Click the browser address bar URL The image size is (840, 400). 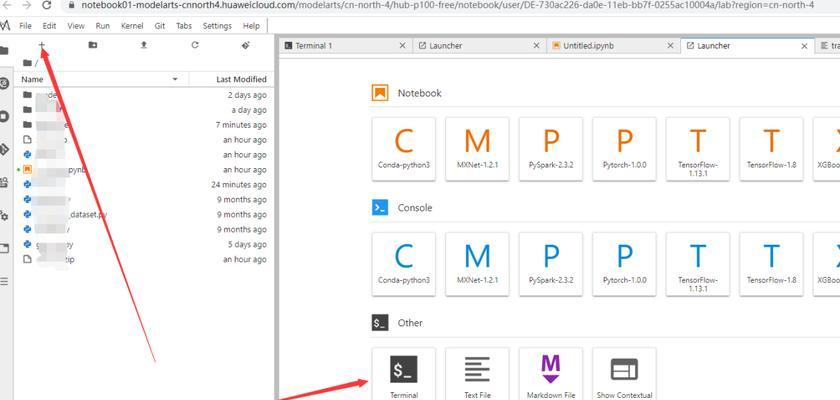pyautogui.click(x=447, y=5)
